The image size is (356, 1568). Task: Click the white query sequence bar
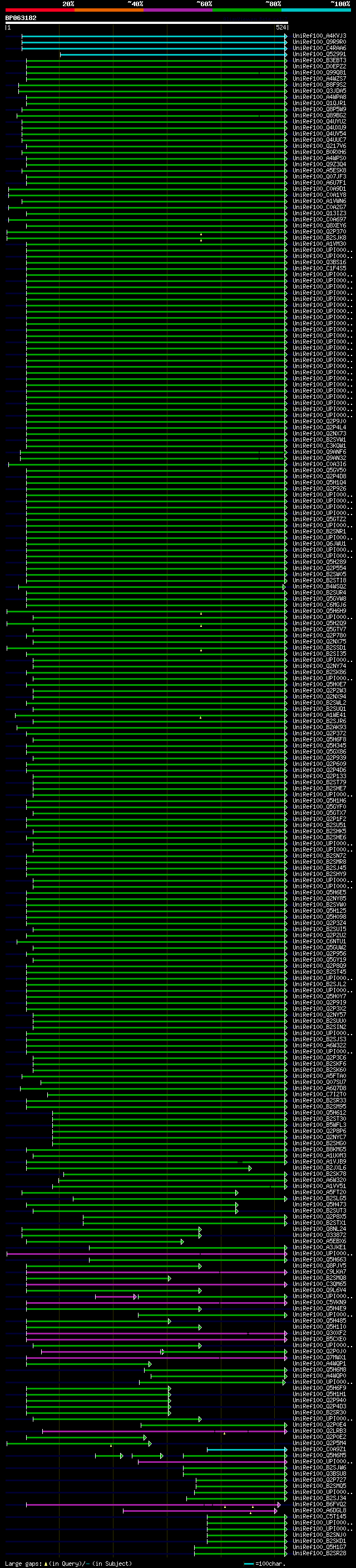[147, 22]
